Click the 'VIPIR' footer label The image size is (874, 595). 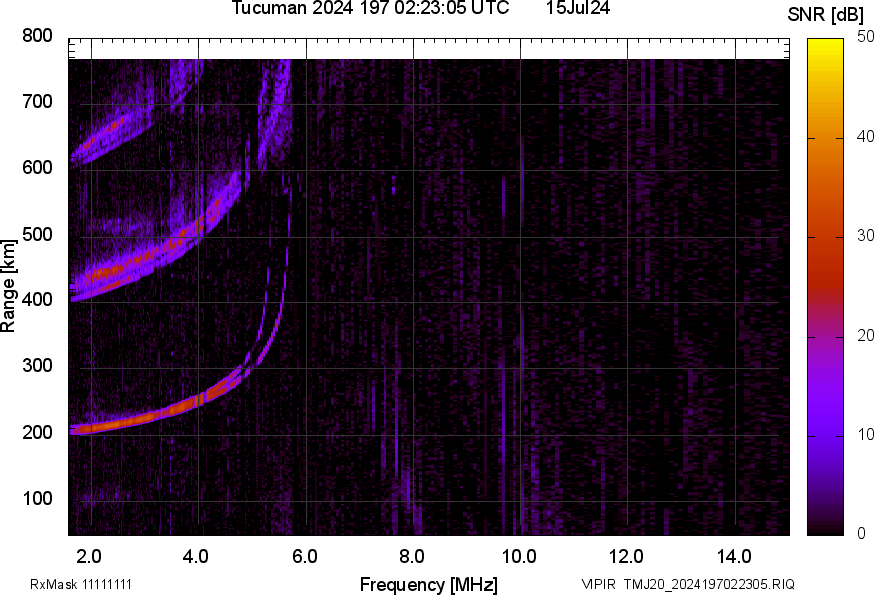[x=599, y=584]
